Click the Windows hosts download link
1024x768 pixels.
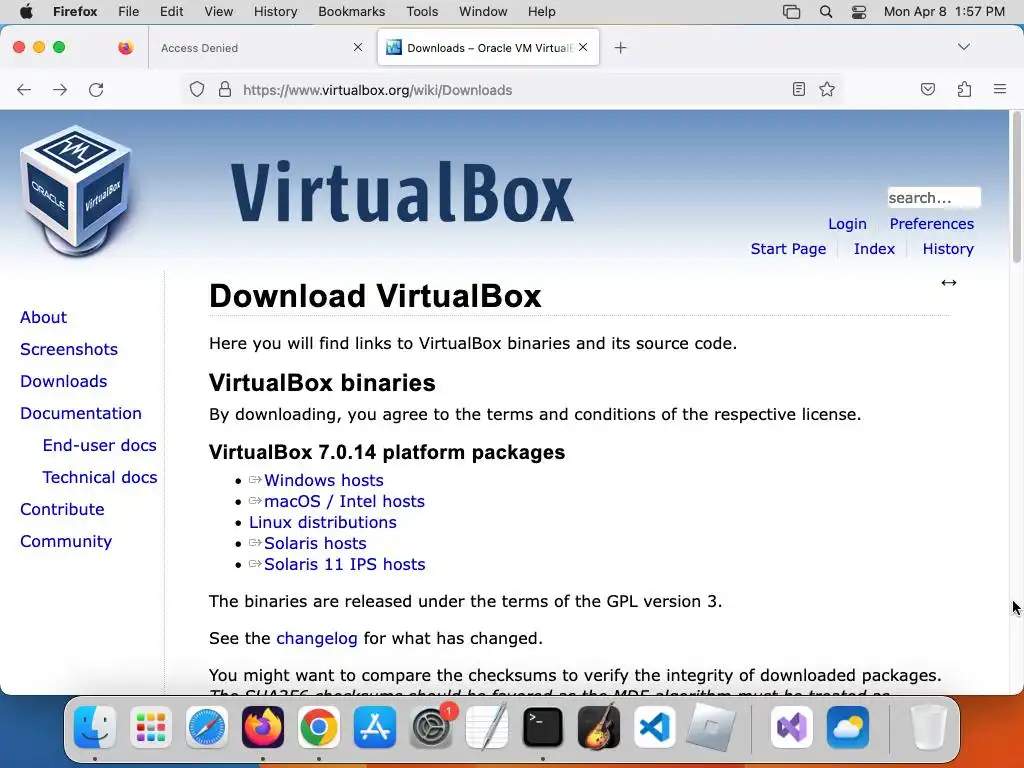click(323, 480)
